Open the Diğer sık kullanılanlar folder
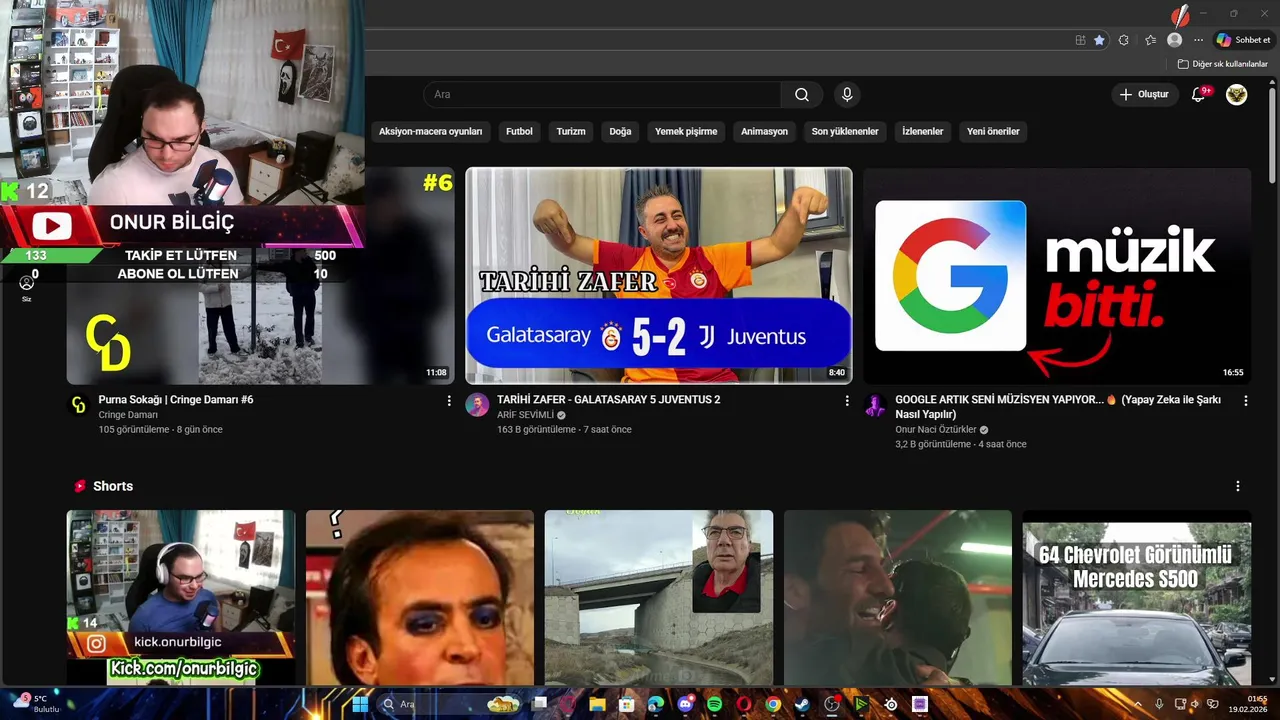Screen dimensions: 1280x720 click(x=1222, y=64)
